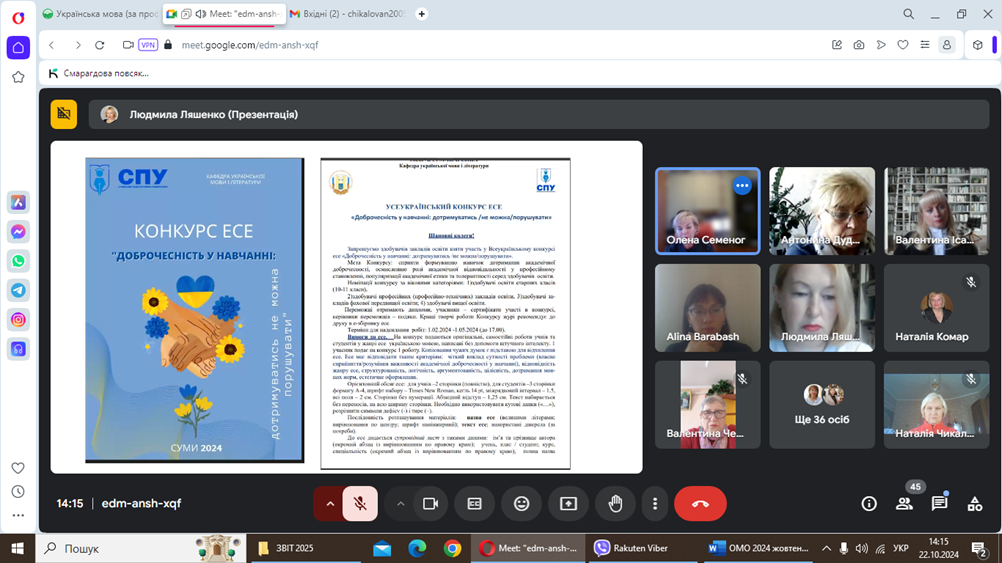This screenshot has height=563, width=1002.
Task: Open sidebar three-dot settings
Action: pyautogui.click(x=18, y=515)
